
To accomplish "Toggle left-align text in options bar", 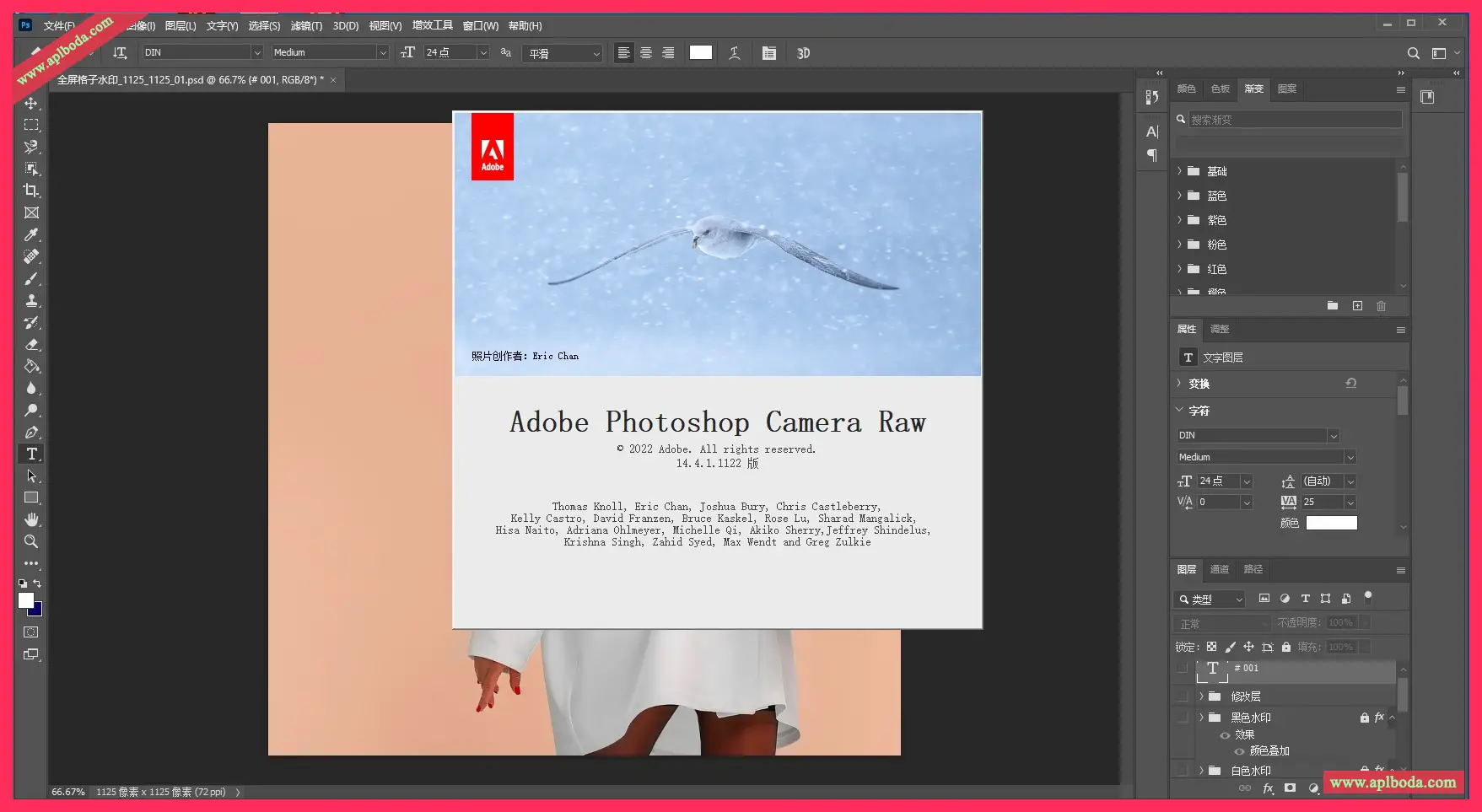I will (x=624, y=53).
